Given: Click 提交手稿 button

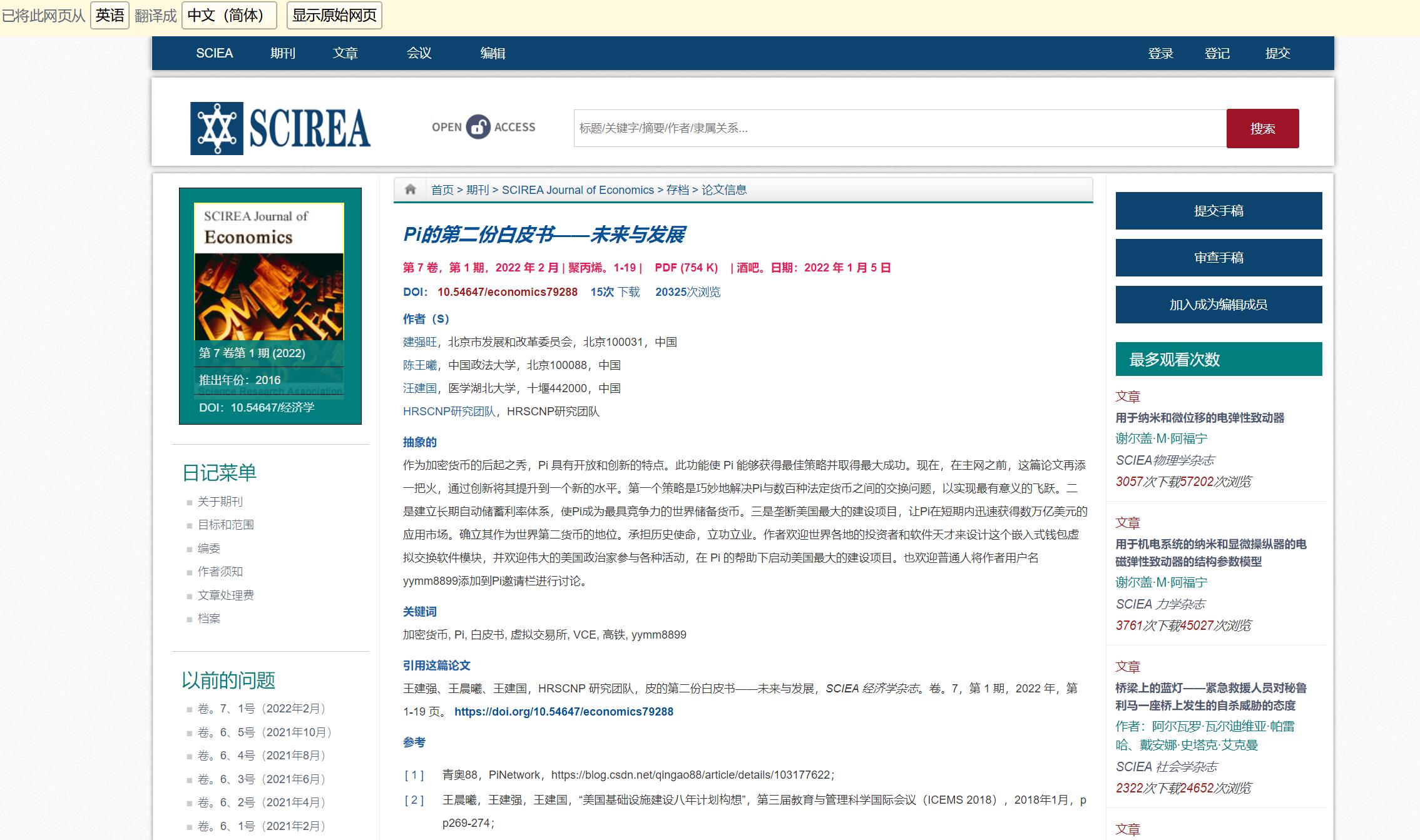Looking at the screenshot, I should pos(1218,211).
